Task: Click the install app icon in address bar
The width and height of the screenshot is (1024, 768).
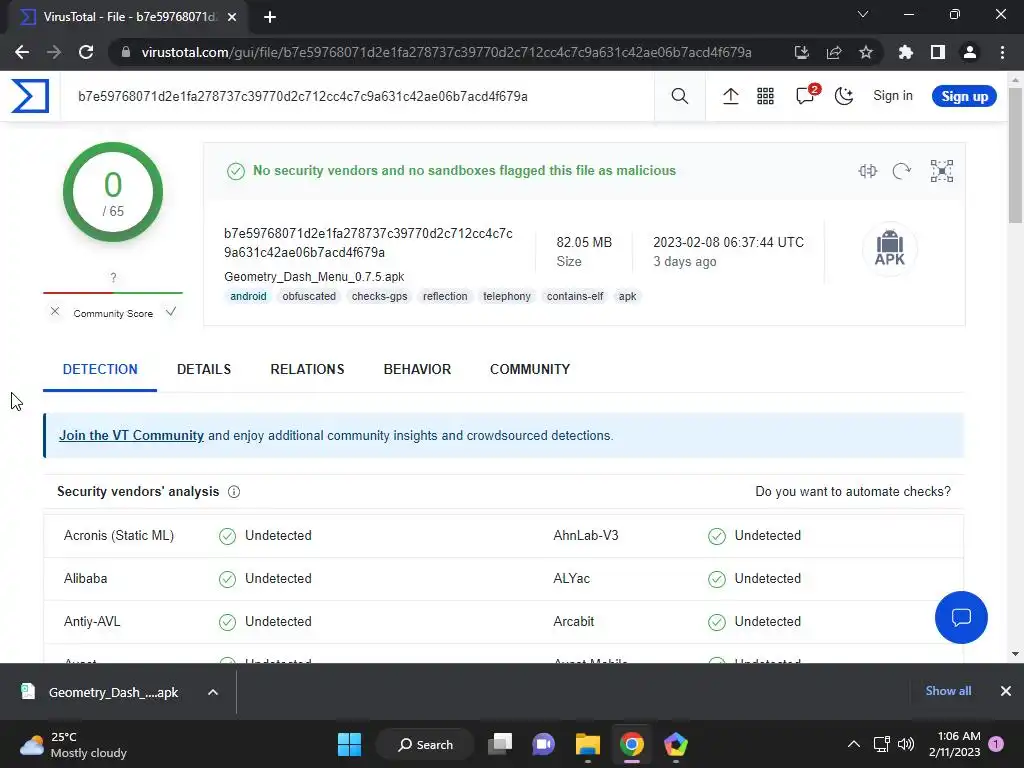Action: (801, 52)
